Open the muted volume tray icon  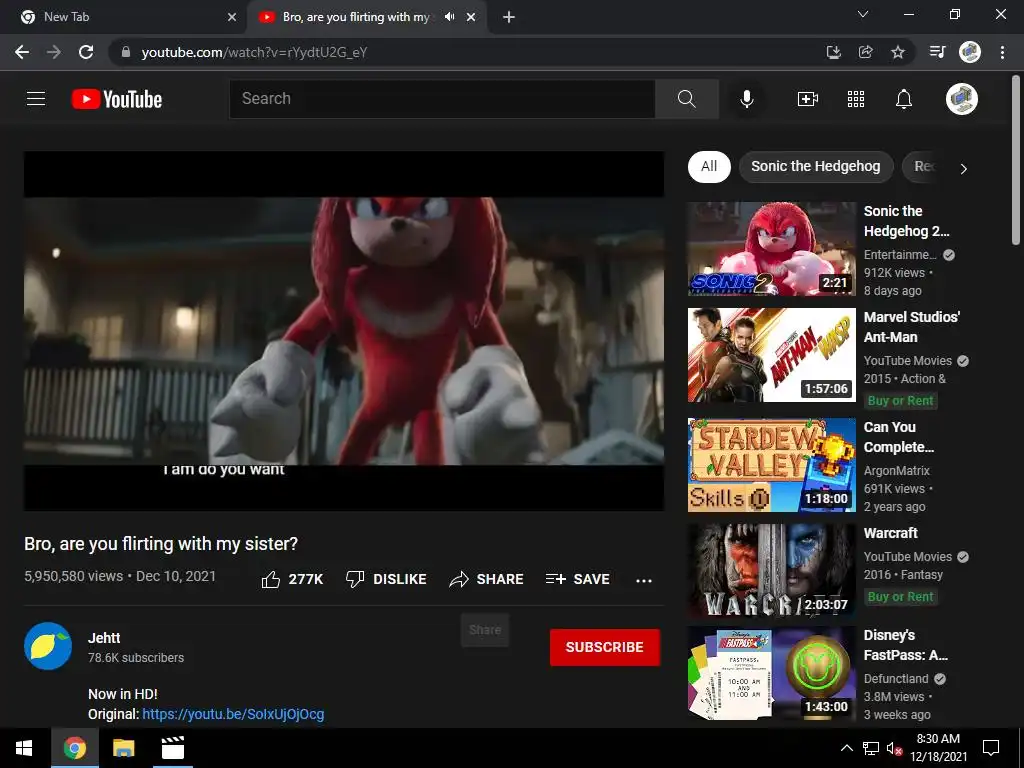point(895,748)
